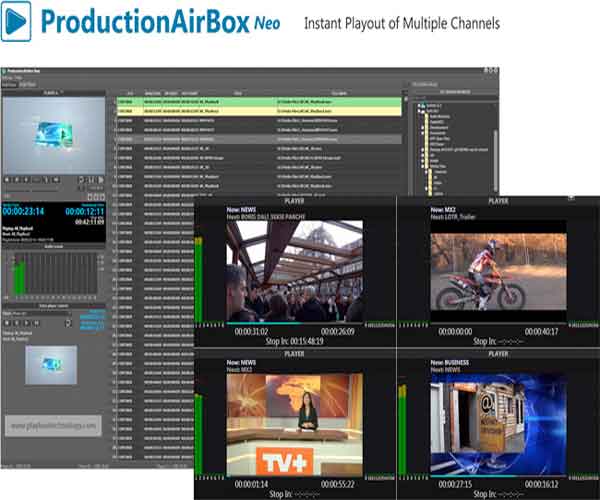
Task: Select the green now-playing playlist row
Action: (x=259, y=102)
